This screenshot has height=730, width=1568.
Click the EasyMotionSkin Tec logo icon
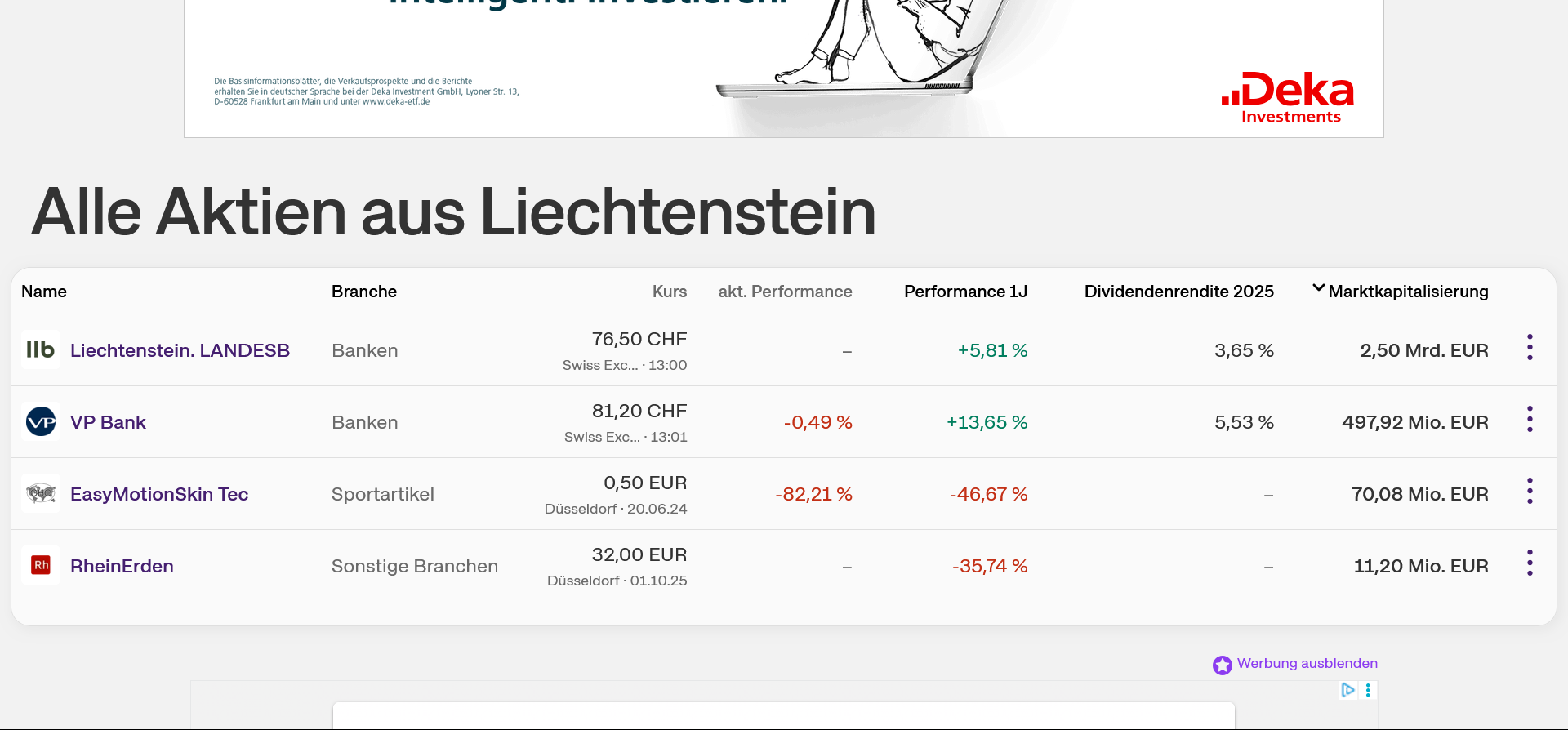[x=40, y=494]
